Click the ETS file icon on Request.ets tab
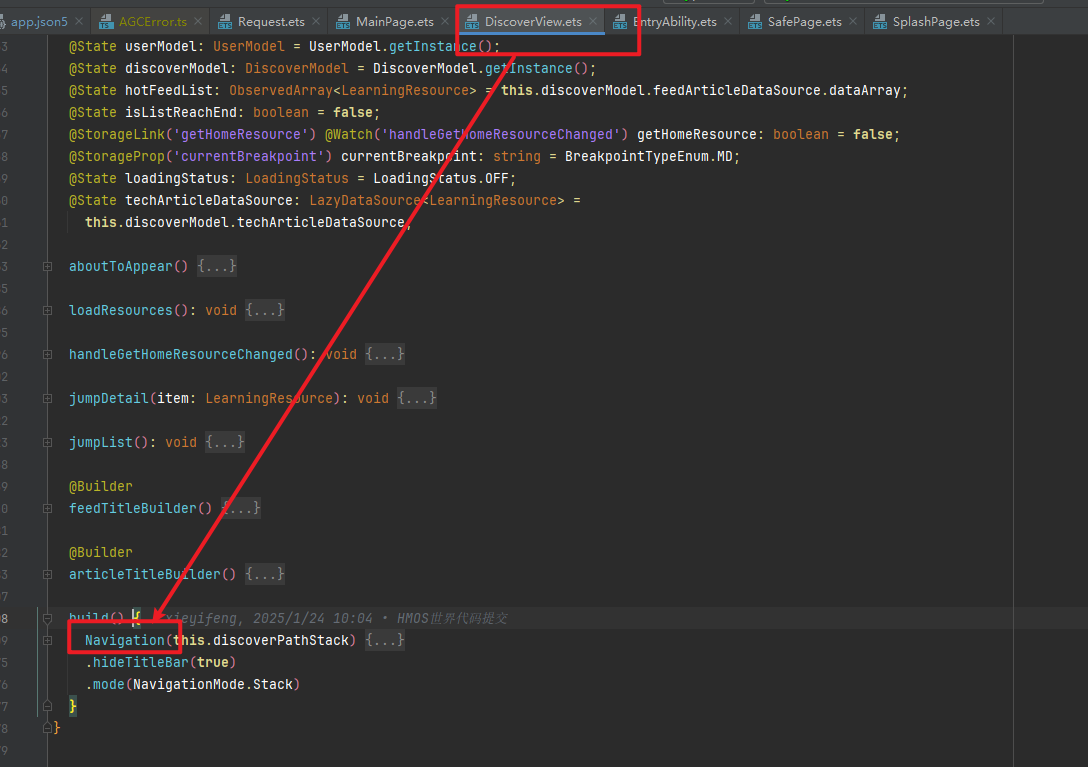This screenshot has height=767, width=1088. 225,22
